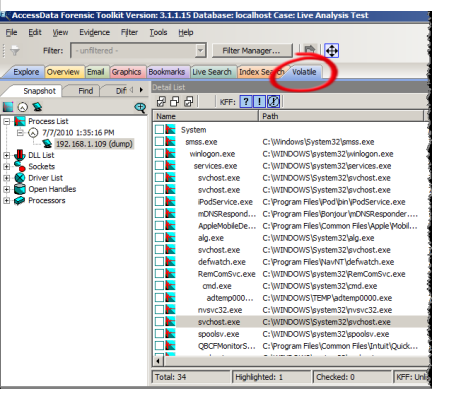The width and height of the screenshot is (474, 394).
Task: Collapse the Process List tree node
Action: (x=7, y=121)
